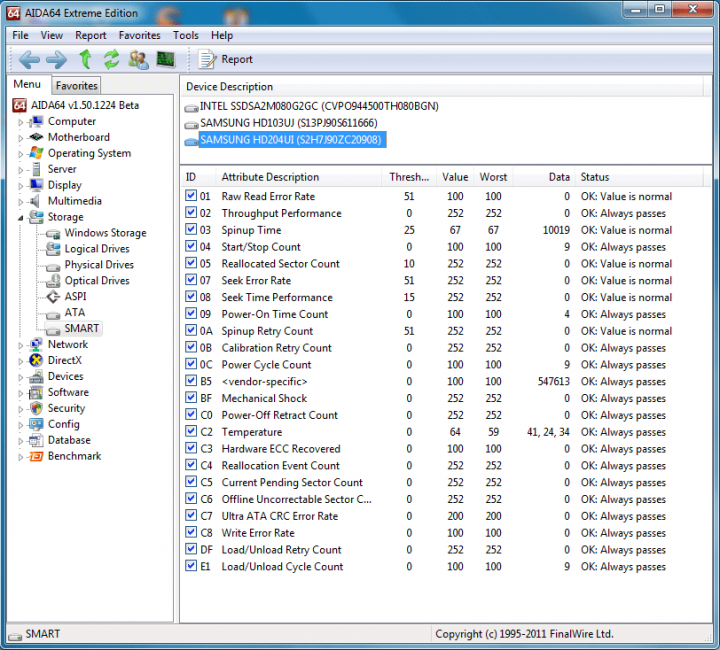The height and width of the screenshot is (650, 720).
Task: Click the INTEL SSDSA2M080G2GC drive icon
Action: (x=191, y=108)
